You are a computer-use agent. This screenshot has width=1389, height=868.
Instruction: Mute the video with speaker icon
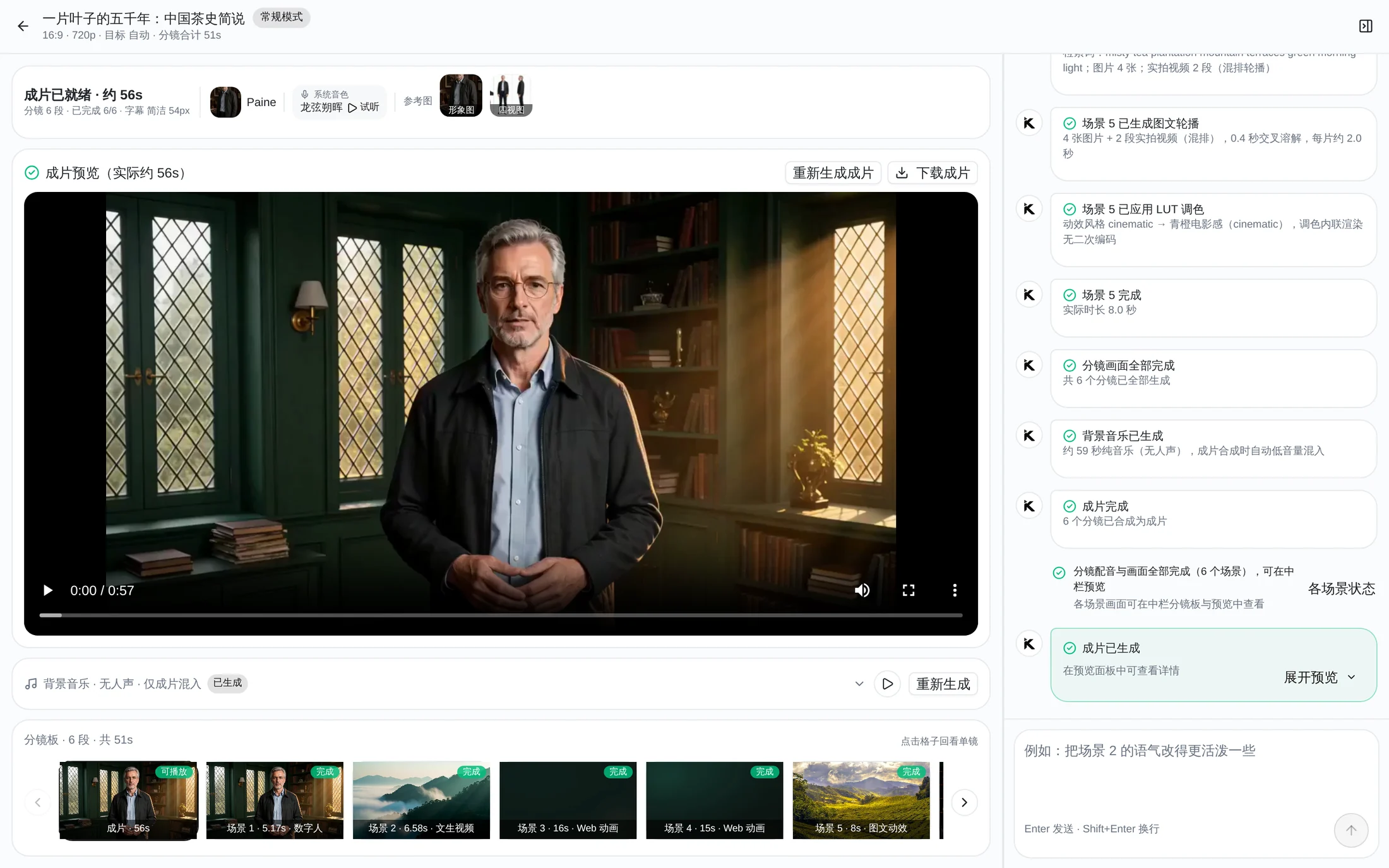[x=862, y=590]
